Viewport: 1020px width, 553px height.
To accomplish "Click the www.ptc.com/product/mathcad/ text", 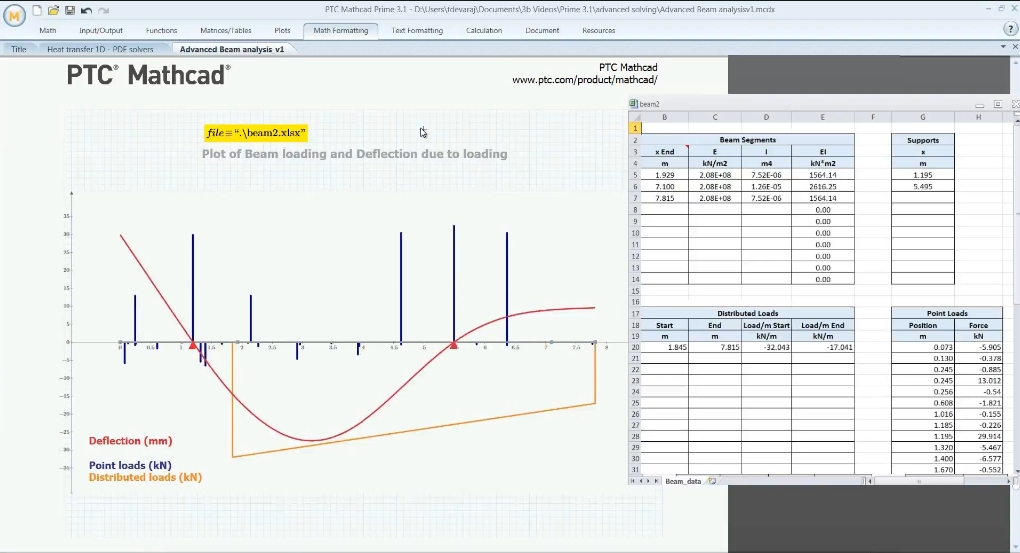I will [x=585, y=80].
